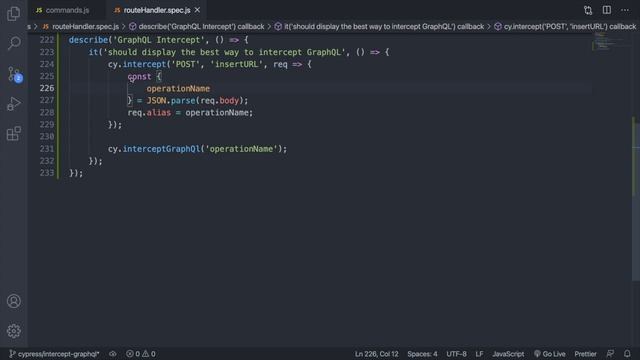This screenshot has height=360, width=640.
Task: Open routeHandler.spec.js breadcrumb item
Action: pos(81,27)
